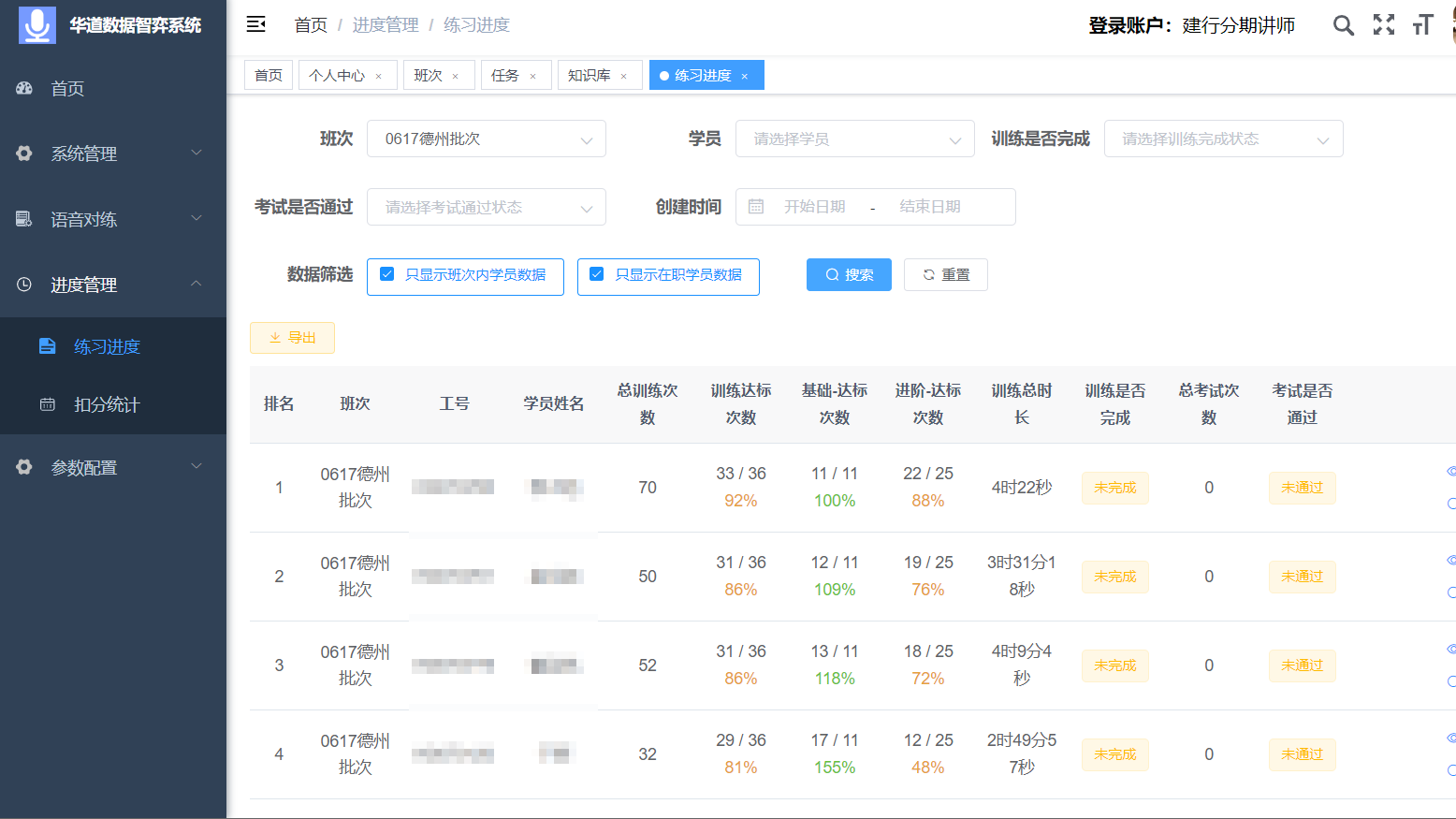The width and height of the screenshot is (1456, 819).
Task: Open the 学员 selection dropdown
Action: (x=855, y=139)
